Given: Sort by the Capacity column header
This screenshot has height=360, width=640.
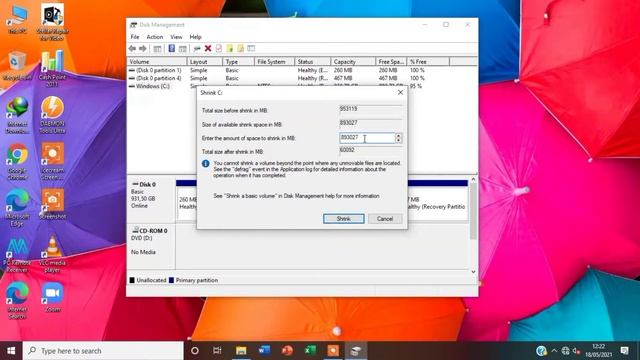Looking at the screenshot, I should click(353, 62).
